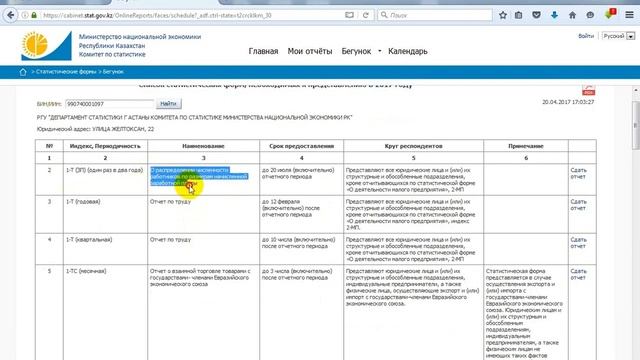The image size is (640, 360).
Task: Click the Круг респондентов column header
Action: pyautogui.click(x=413, y=146)
